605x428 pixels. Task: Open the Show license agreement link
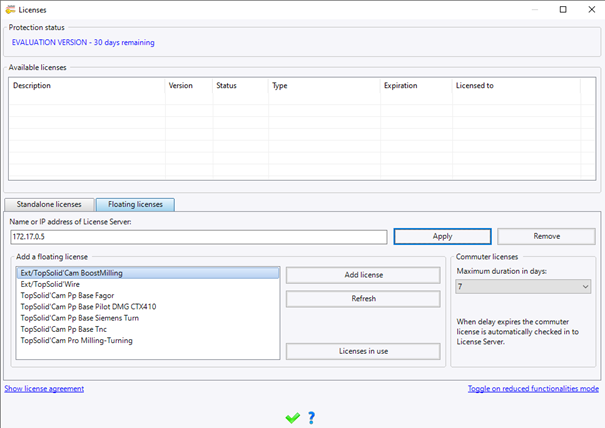click(44, 389)
